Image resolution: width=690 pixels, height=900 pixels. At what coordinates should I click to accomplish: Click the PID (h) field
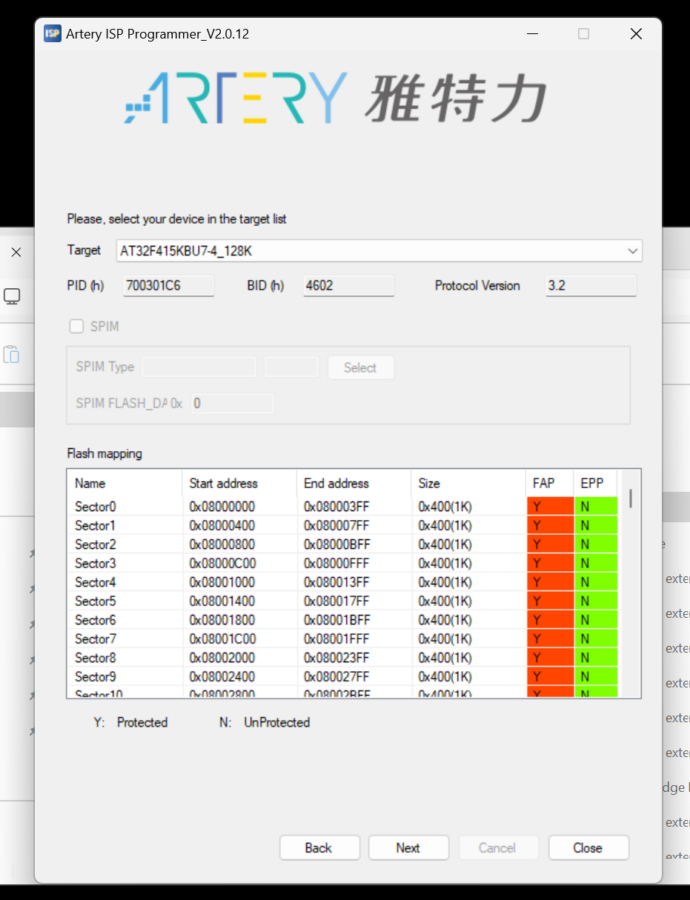(x=169, y=286)
